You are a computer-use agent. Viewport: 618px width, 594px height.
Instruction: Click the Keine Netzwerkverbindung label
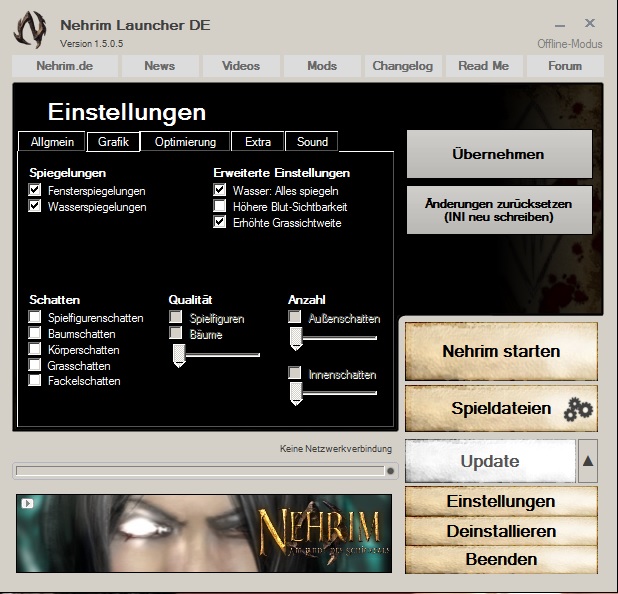pyautogui.click(x=336, y=449)
